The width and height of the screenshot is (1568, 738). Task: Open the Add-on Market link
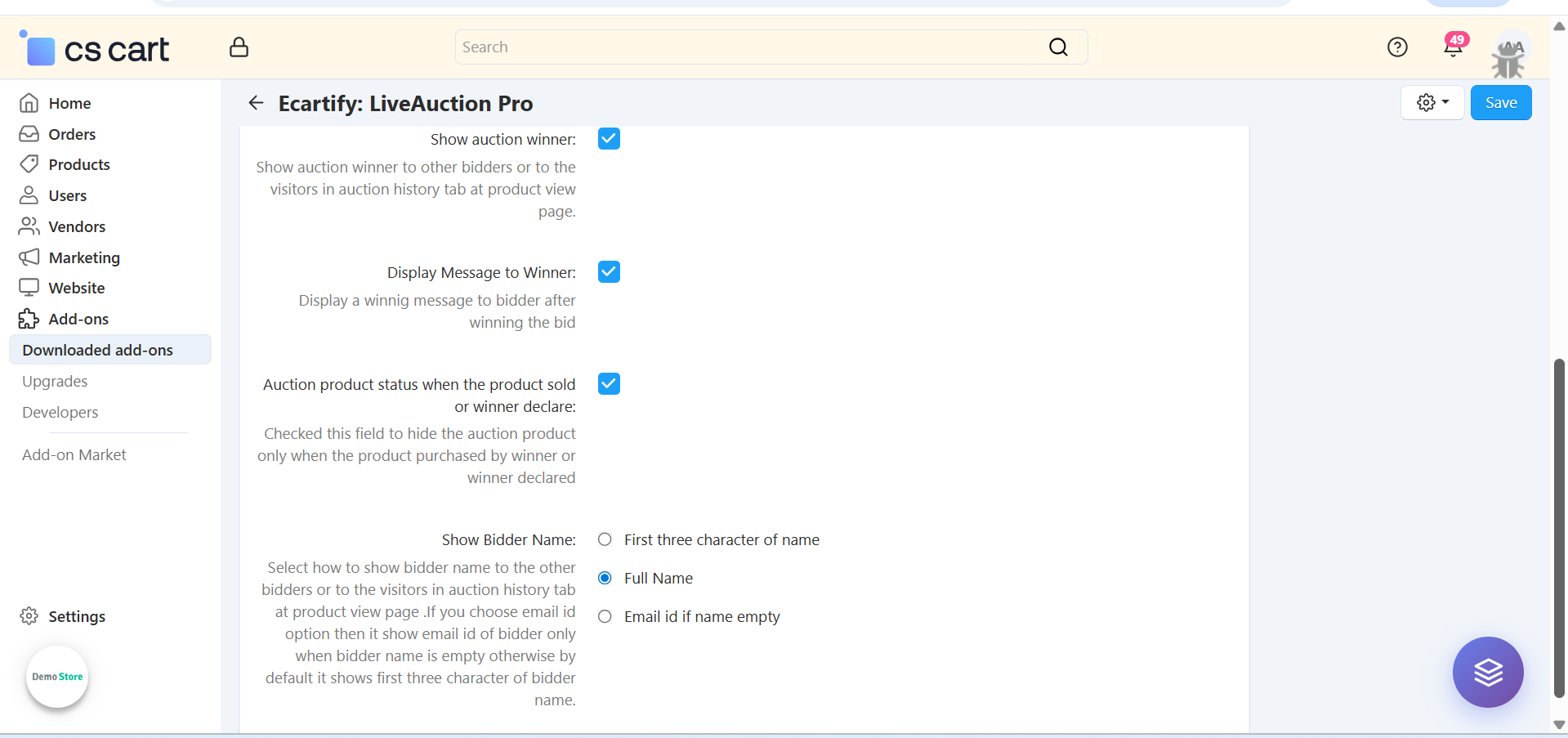tap(74, 455)
